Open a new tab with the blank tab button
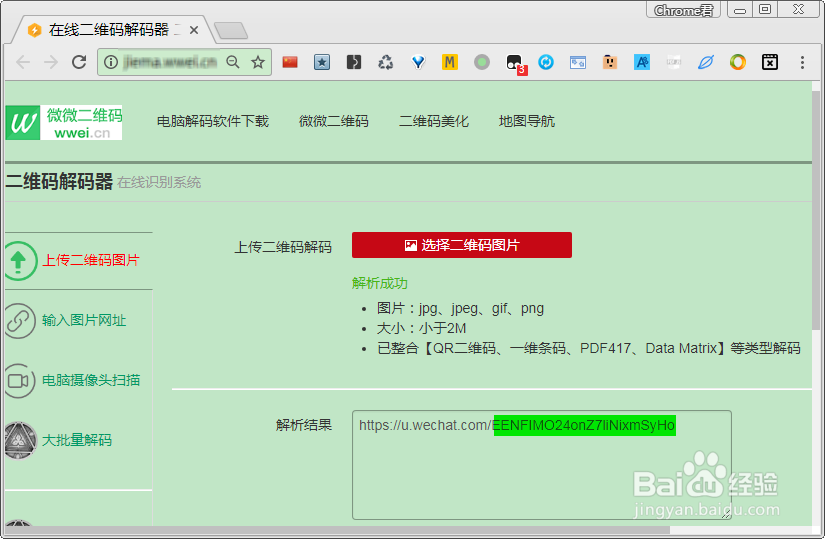Screen dimensions: 825x539 tap(231, 31)
